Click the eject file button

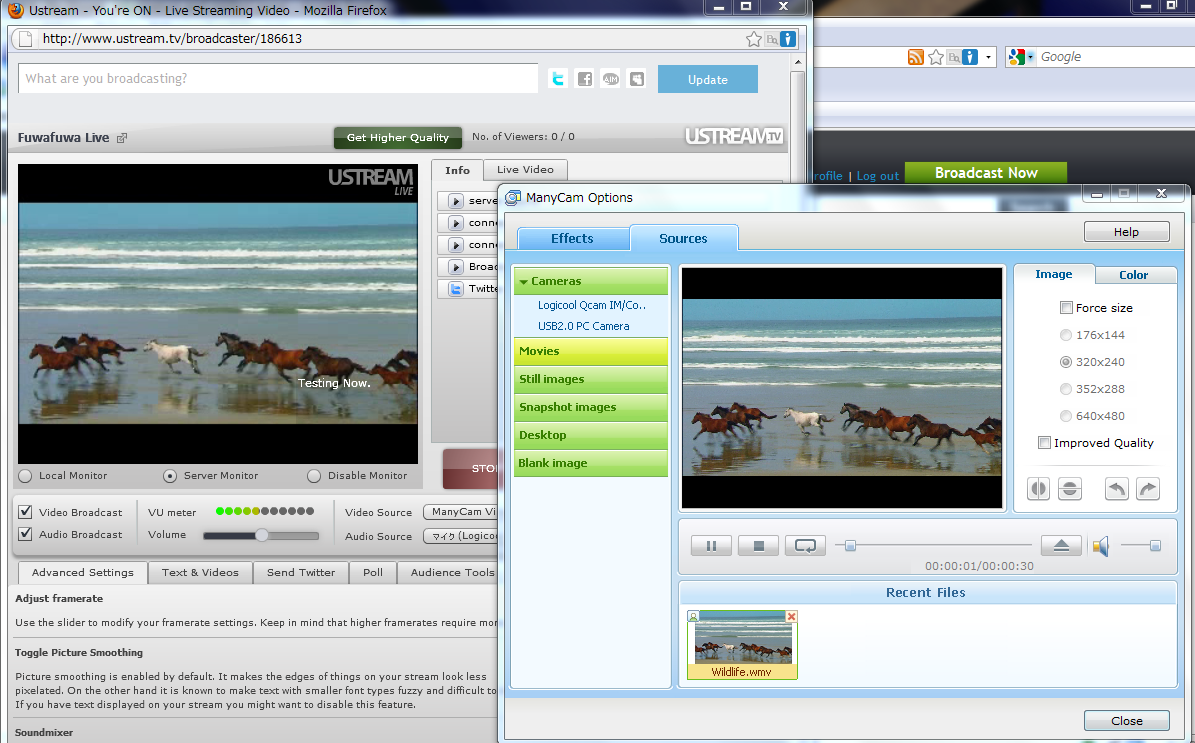point(1061,546)
